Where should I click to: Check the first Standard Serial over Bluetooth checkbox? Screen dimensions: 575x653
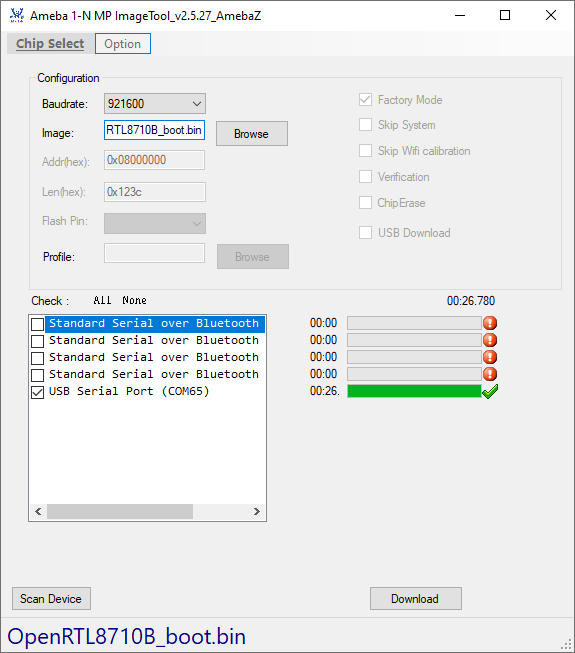click(37, 324)
